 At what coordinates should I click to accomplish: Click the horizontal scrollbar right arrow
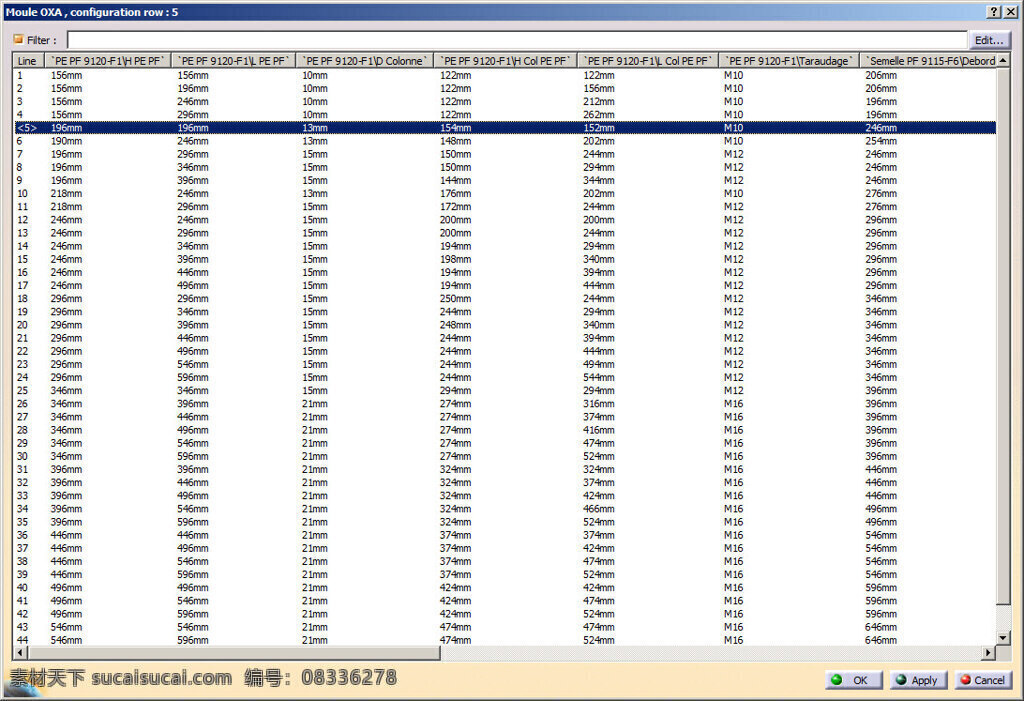(x=988, y=652)
